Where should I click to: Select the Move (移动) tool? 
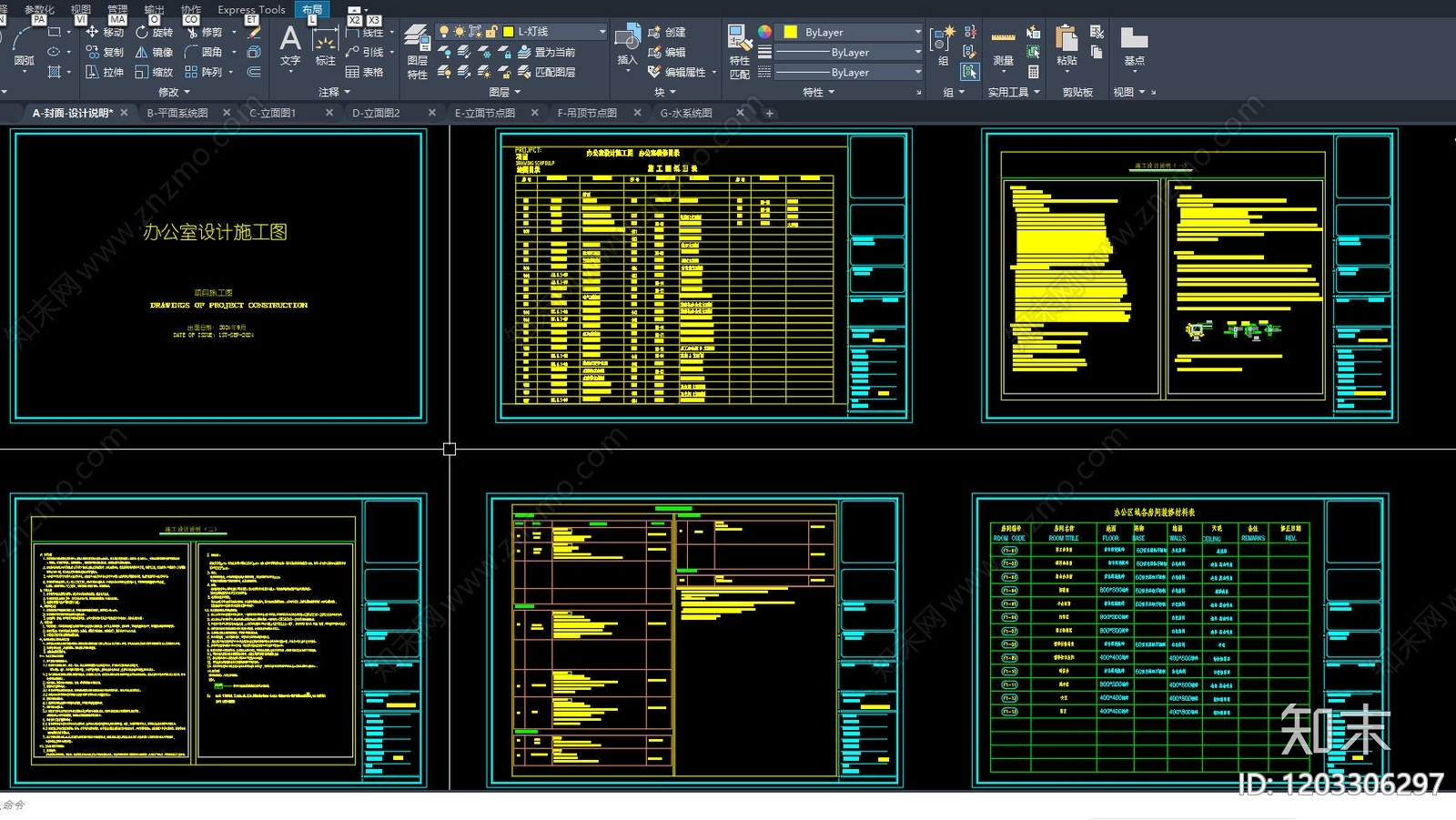(x=105, y=32)
